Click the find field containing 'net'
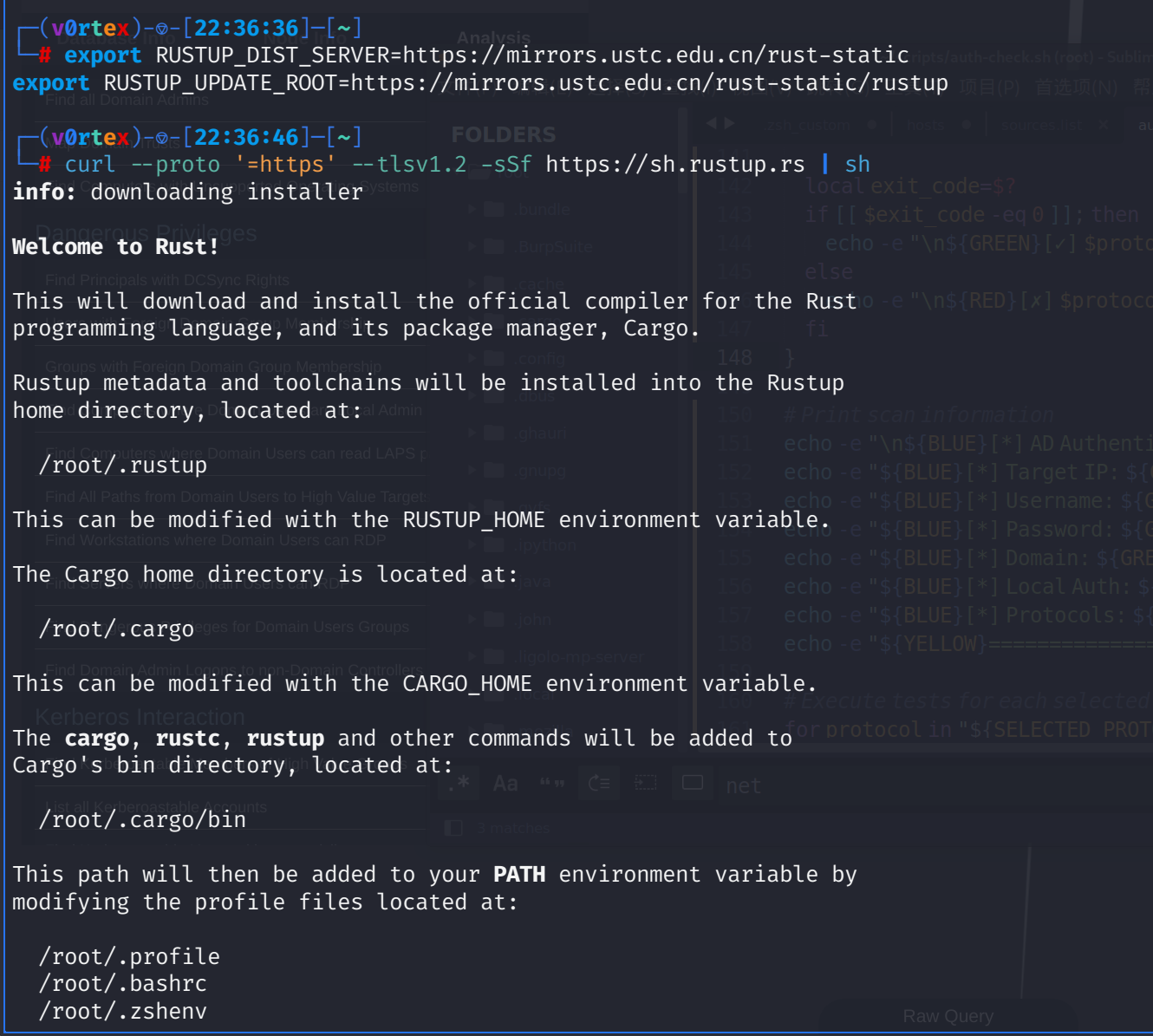Image resolution: width=1153 pixels, height=1036 pixels. tap(935, 785)
